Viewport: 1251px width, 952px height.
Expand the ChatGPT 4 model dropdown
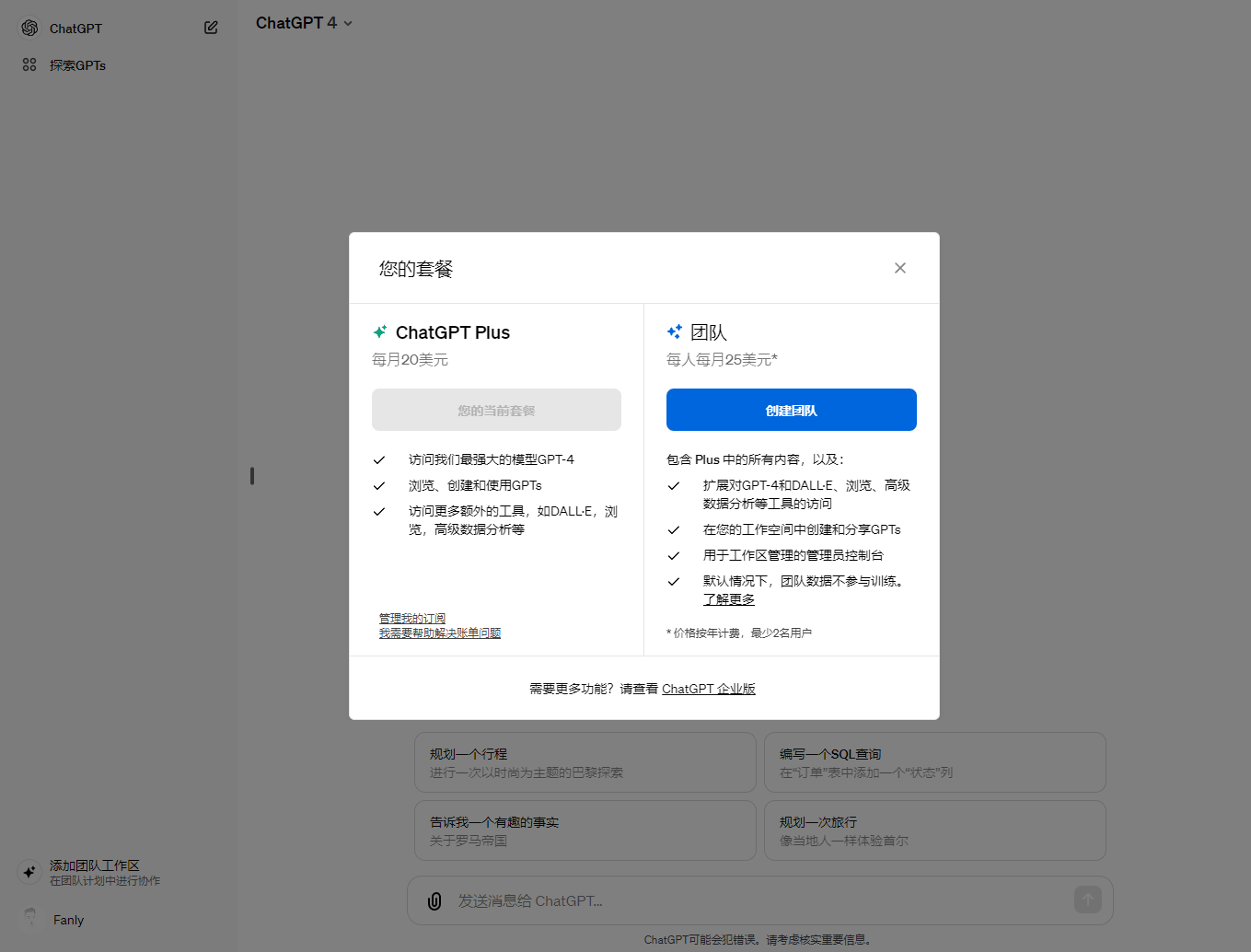coord(305,23)
